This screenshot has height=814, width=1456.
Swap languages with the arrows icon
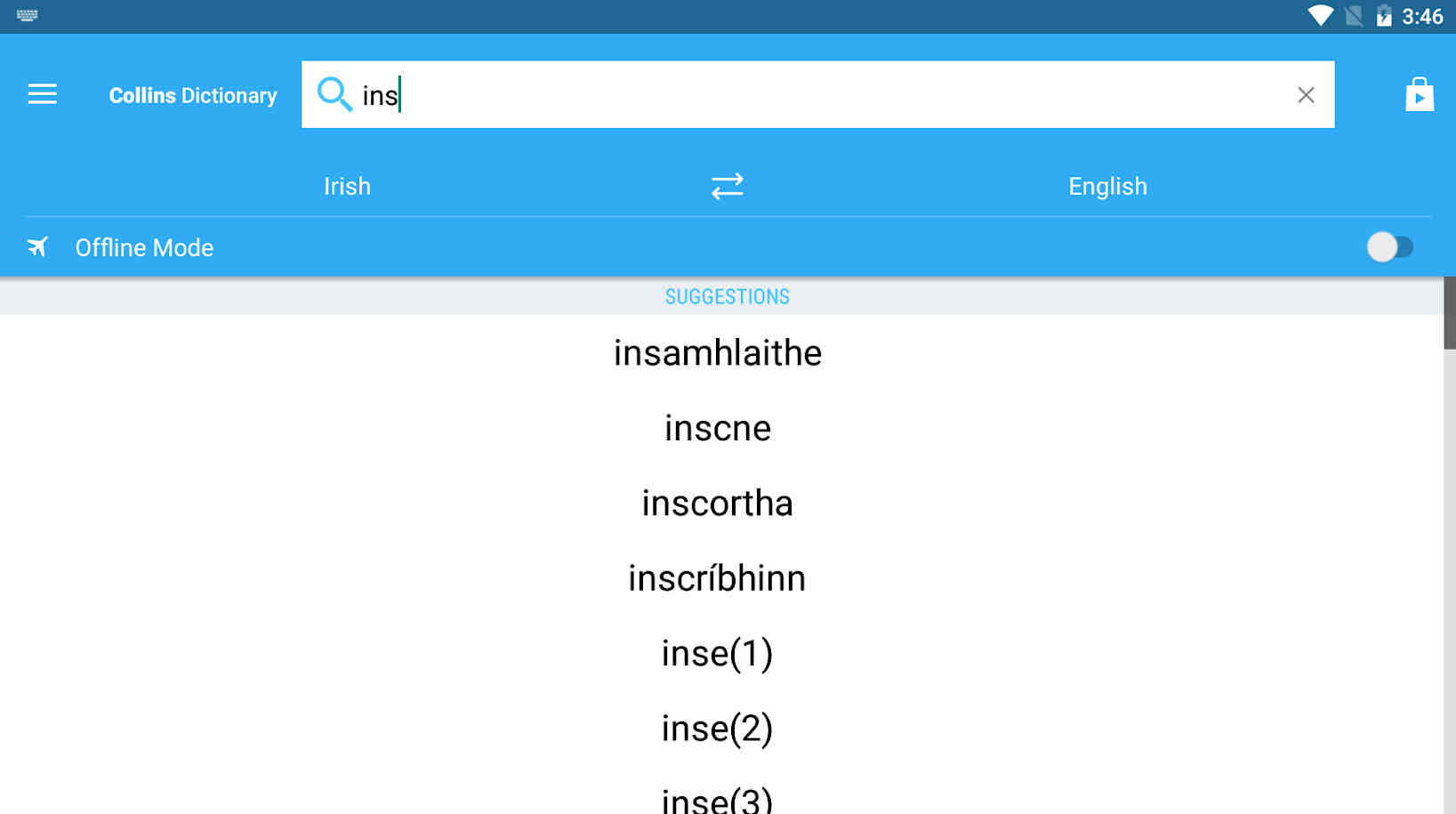coord(727,186)
